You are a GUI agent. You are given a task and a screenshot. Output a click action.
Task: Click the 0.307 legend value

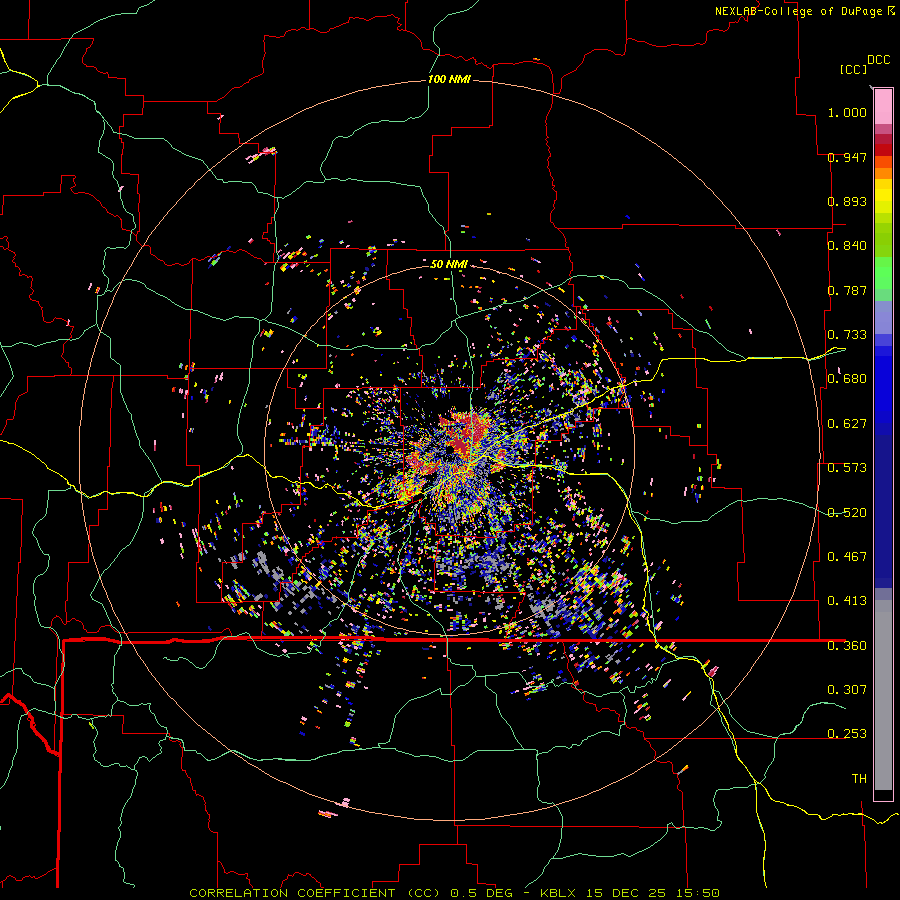coord(847,690)
